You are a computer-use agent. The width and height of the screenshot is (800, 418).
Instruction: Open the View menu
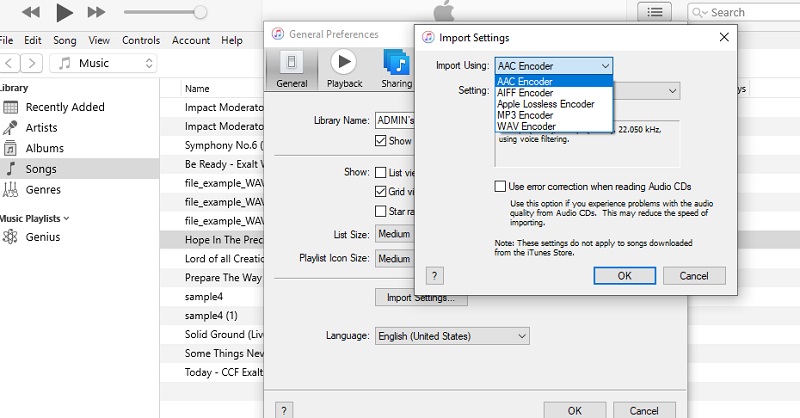99,40
